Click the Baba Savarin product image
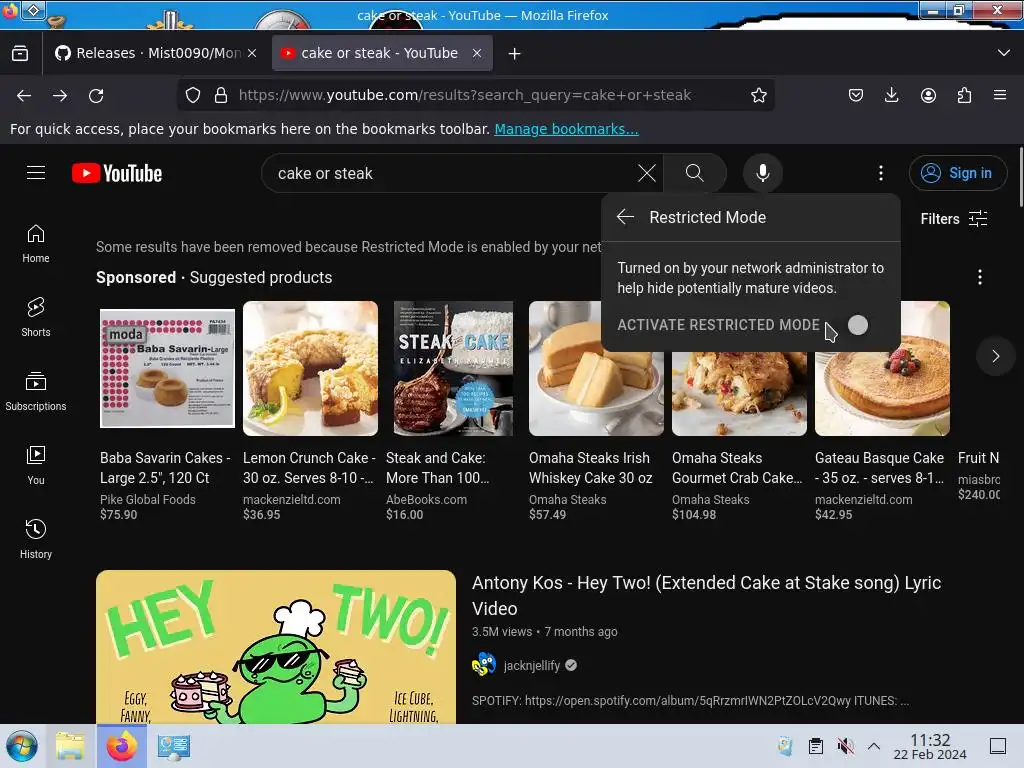1024x768 pixels. (x=167, y=368)
